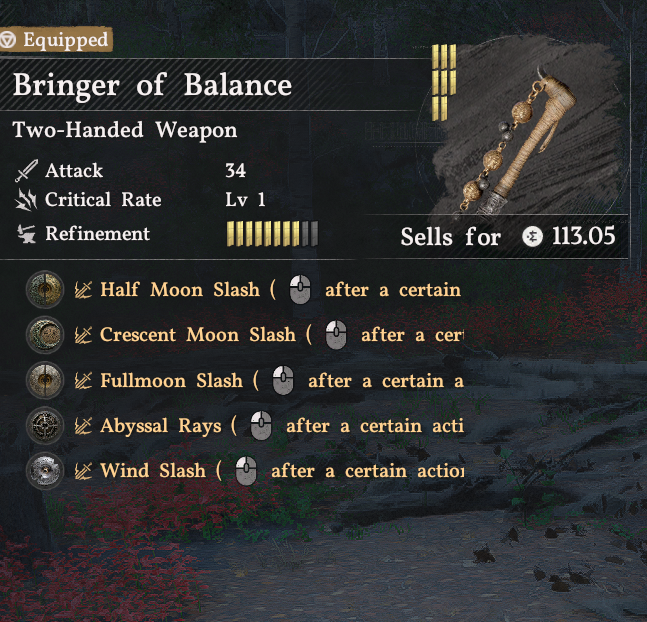The image size is (647, 622).
Task: Click the gold rarity bars beside weapon image
Action: (444, 83)
